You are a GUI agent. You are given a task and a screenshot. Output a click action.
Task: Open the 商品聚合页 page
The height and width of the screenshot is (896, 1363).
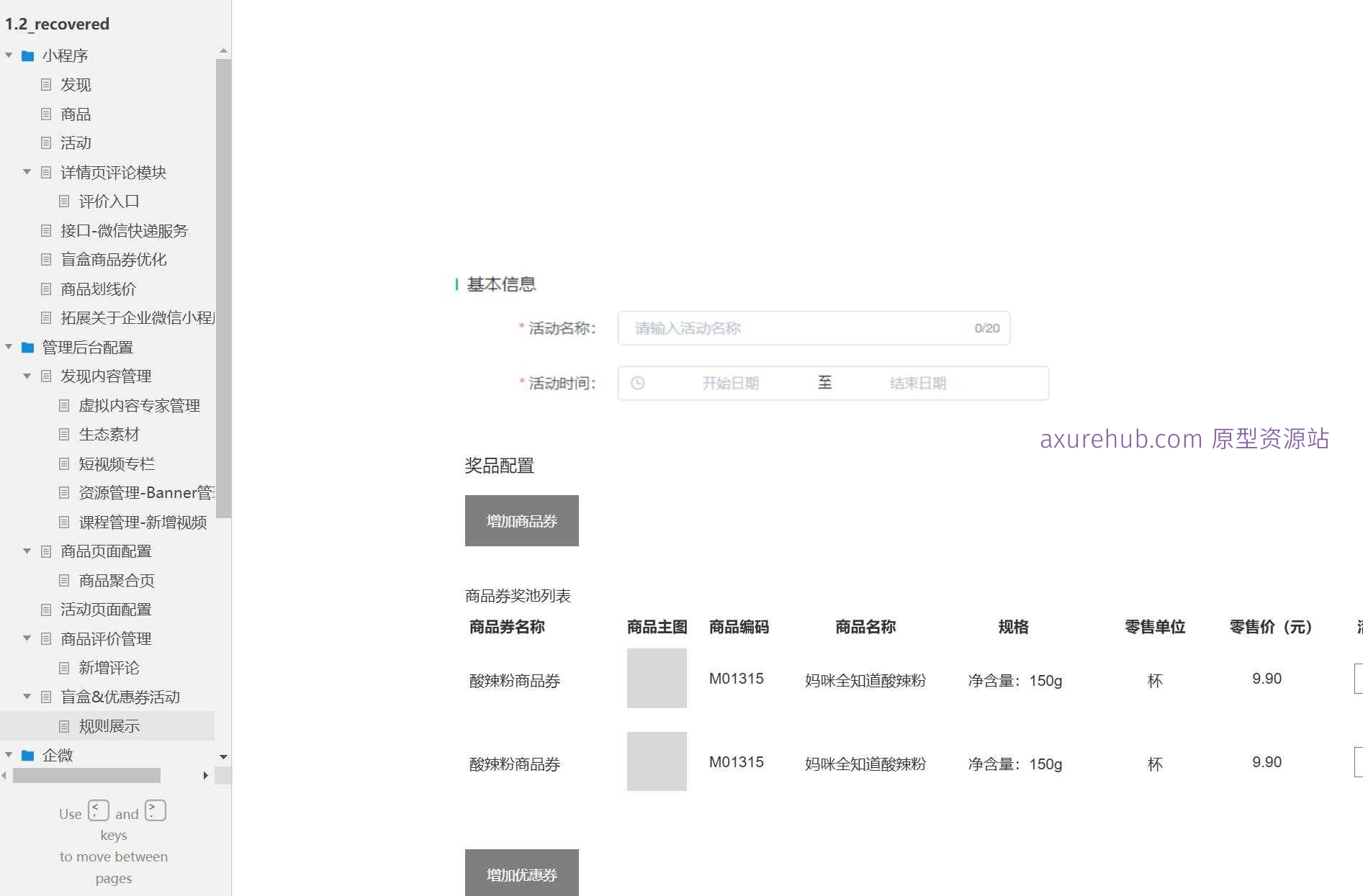(x=117, y=580)
